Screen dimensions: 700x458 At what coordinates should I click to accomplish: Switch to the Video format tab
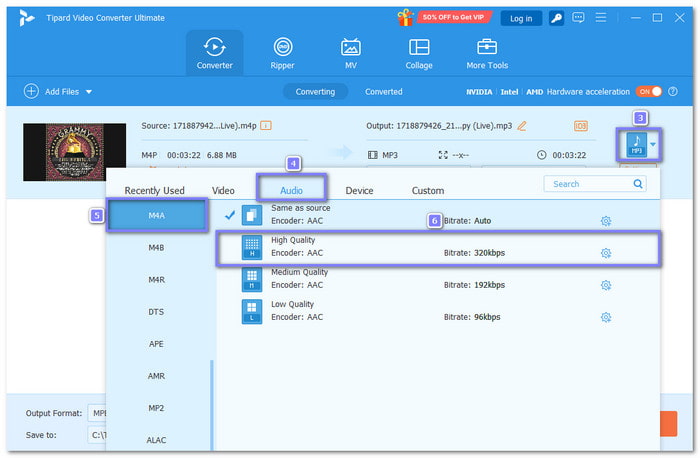[223, 190]
